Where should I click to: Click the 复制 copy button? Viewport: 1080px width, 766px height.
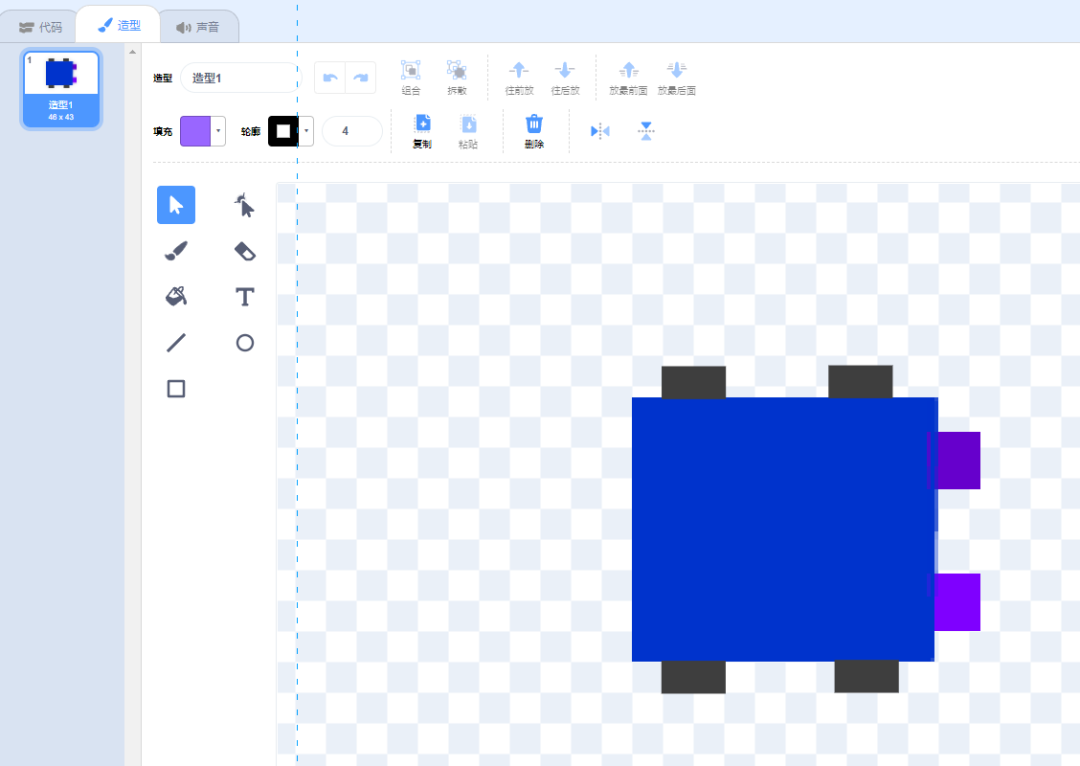422,131
